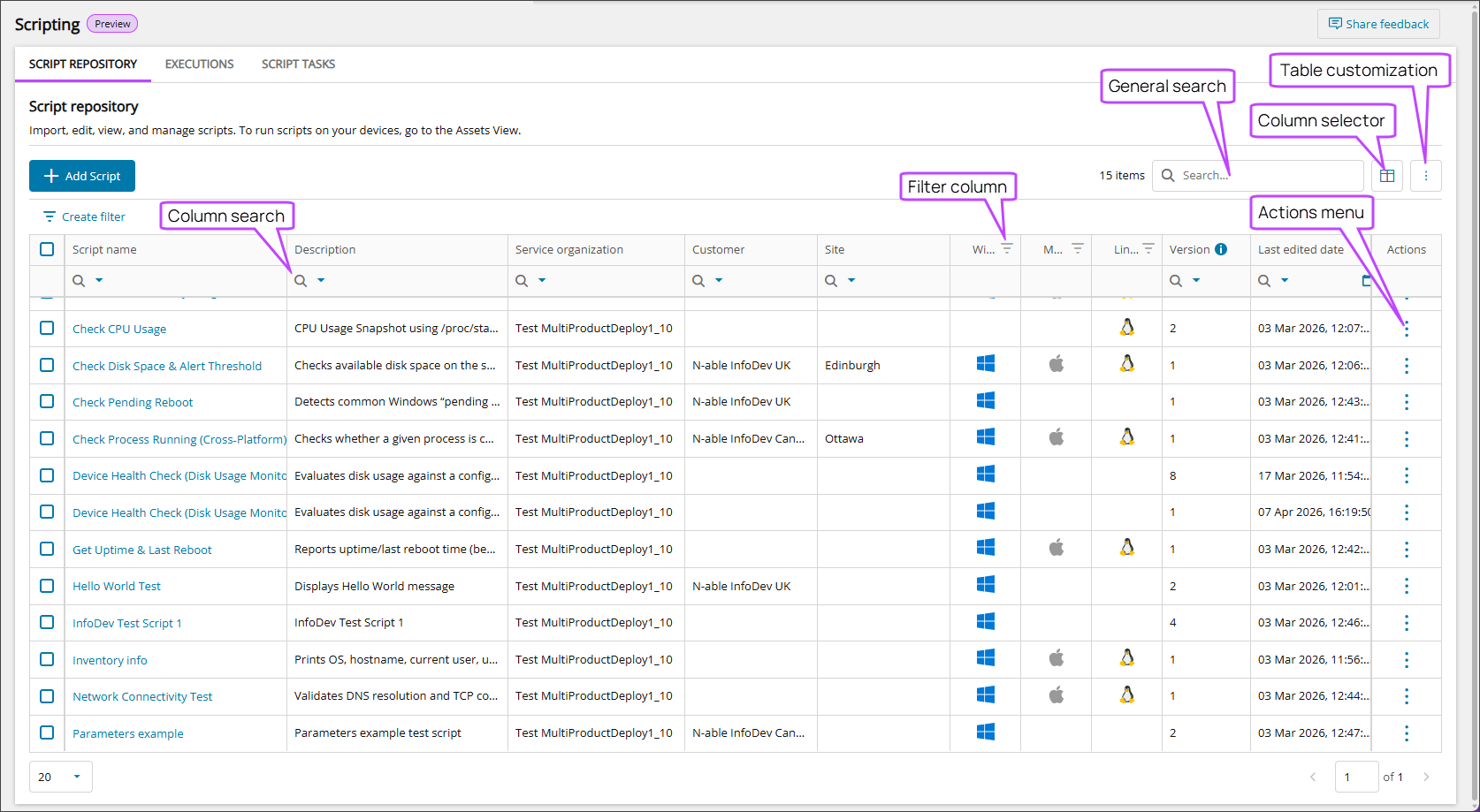1480x812 pixels.
Task: Tick the Hello World Test checkbox
Action: click(47, 585)
